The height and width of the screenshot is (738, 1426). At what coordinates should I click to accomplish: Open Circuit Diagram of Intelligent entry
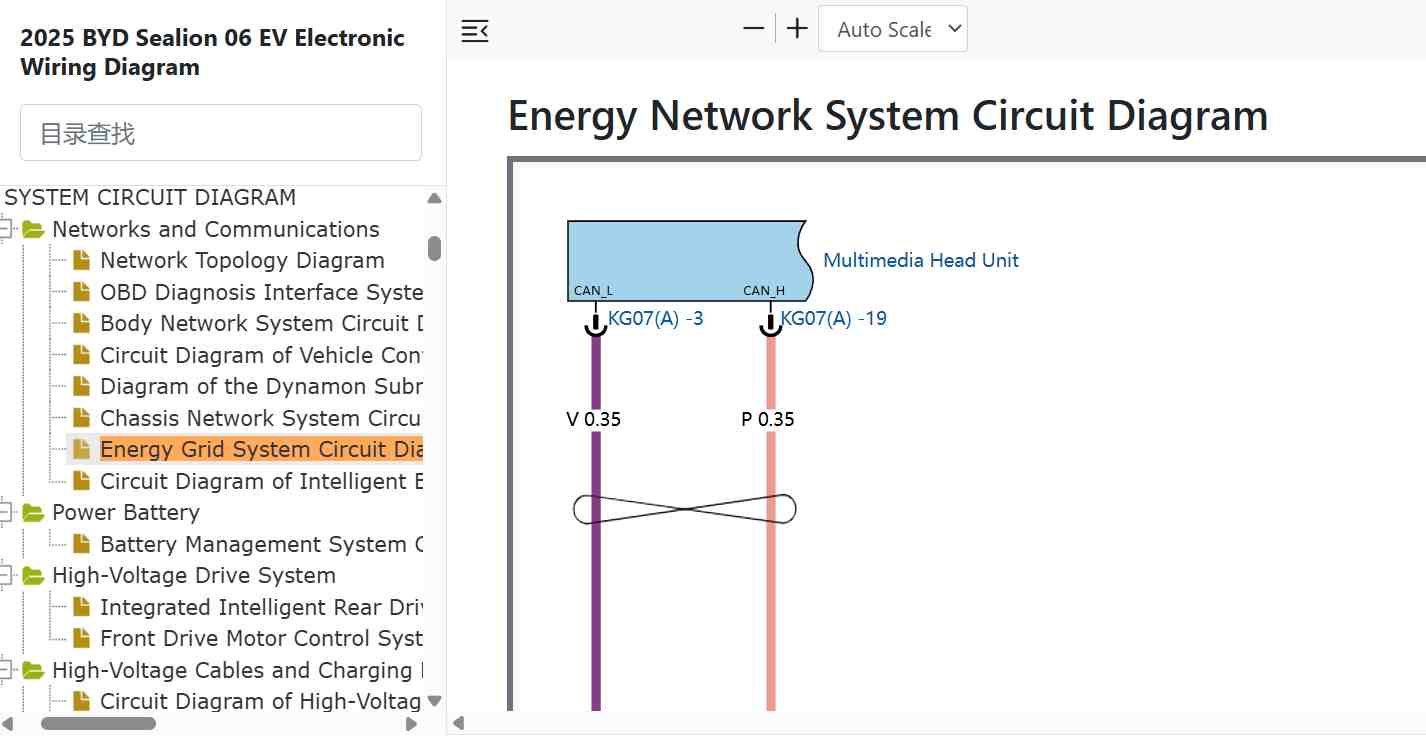(261, 481)
